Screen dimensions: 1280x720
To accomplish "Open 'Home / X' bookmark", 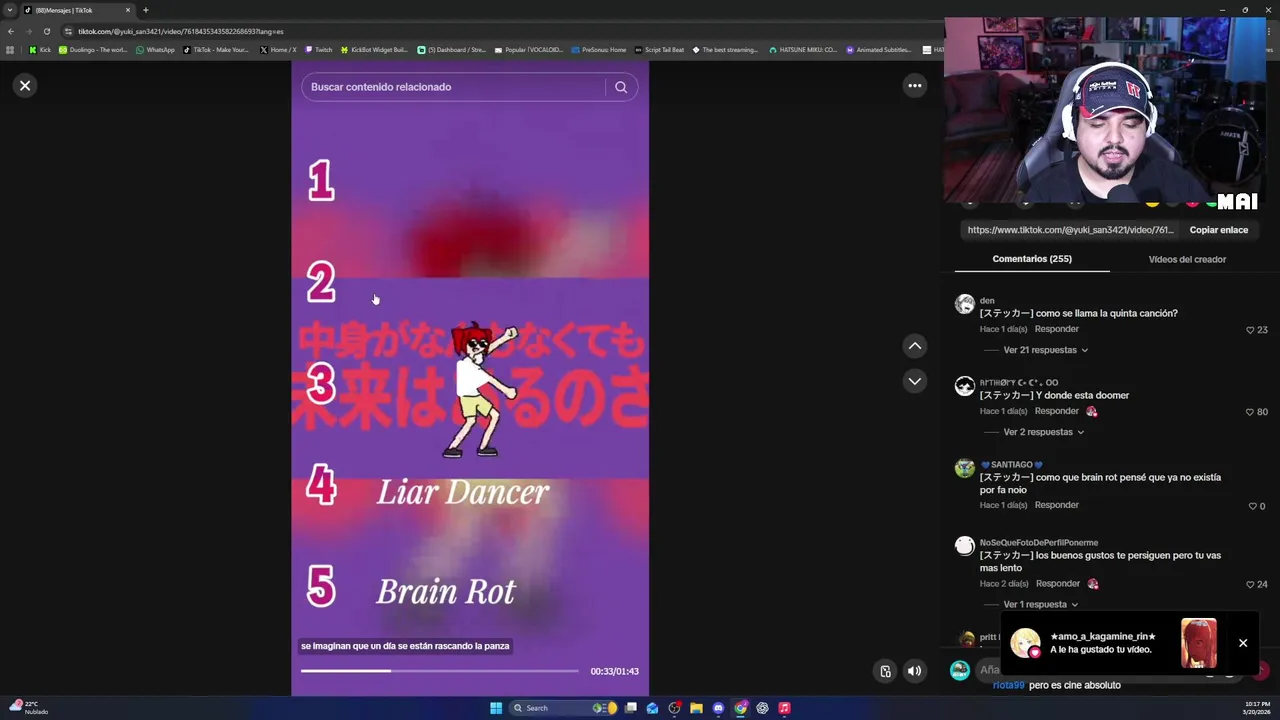I will coord(278,50).
